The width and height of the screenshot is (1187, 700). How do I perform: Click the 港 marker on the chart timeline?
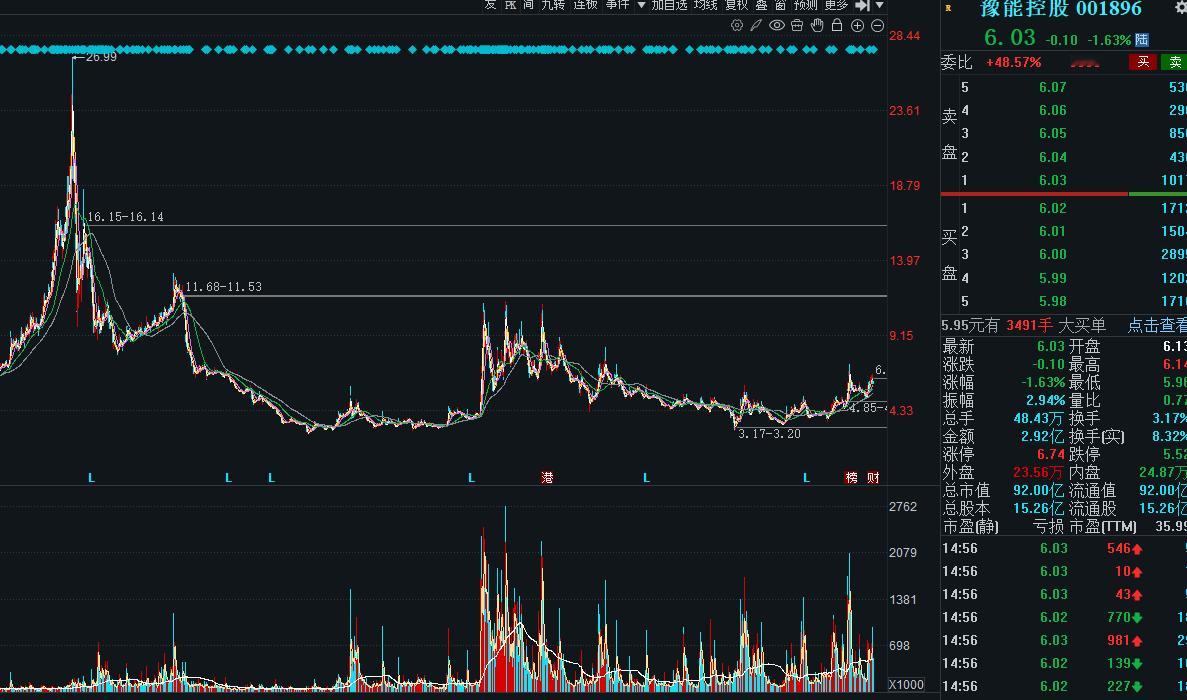tap(545, 477)
